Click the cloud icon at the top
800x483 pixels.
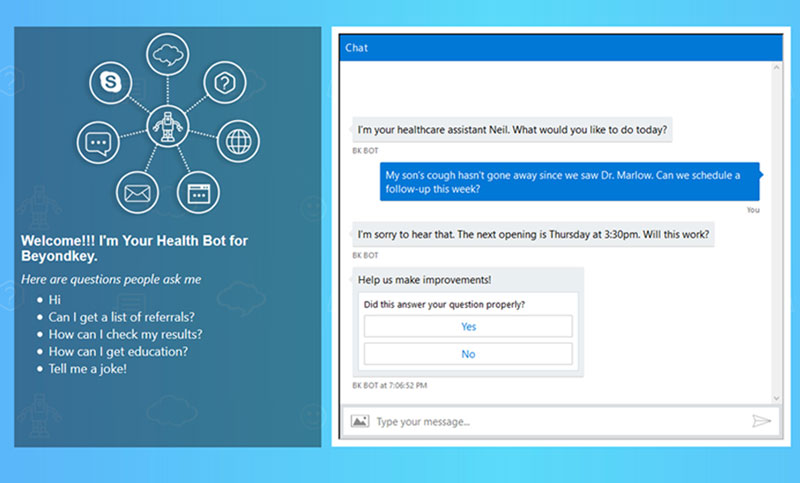(x=168, y=57)
